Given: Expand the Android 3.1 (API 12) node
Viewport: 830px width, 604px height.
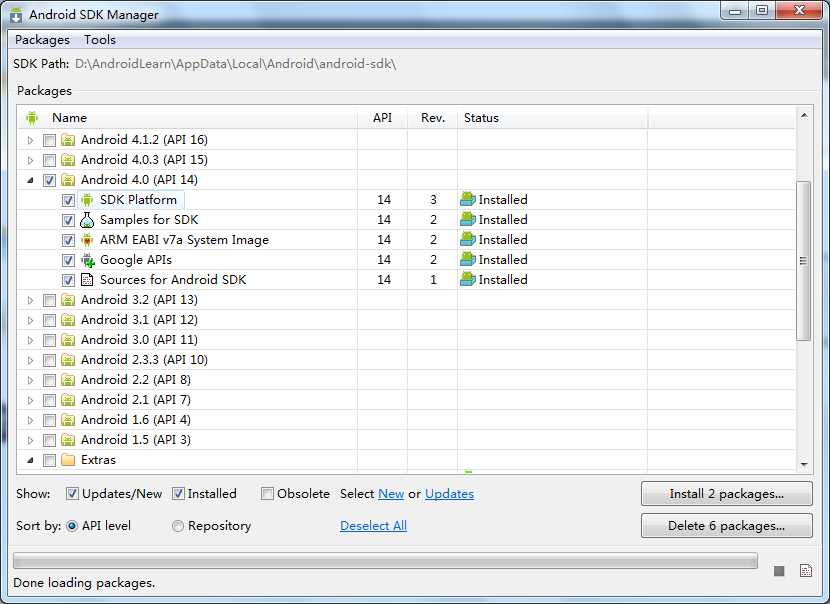Looking at the screenshot, I should pos(30,321).
